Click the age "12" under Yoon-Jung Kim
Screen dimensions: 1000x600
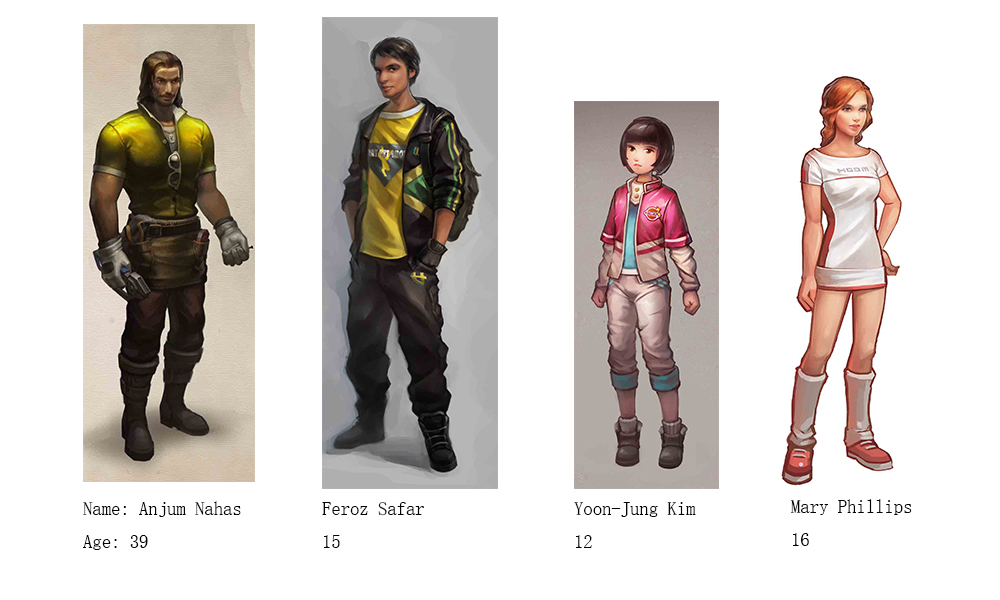584,542
